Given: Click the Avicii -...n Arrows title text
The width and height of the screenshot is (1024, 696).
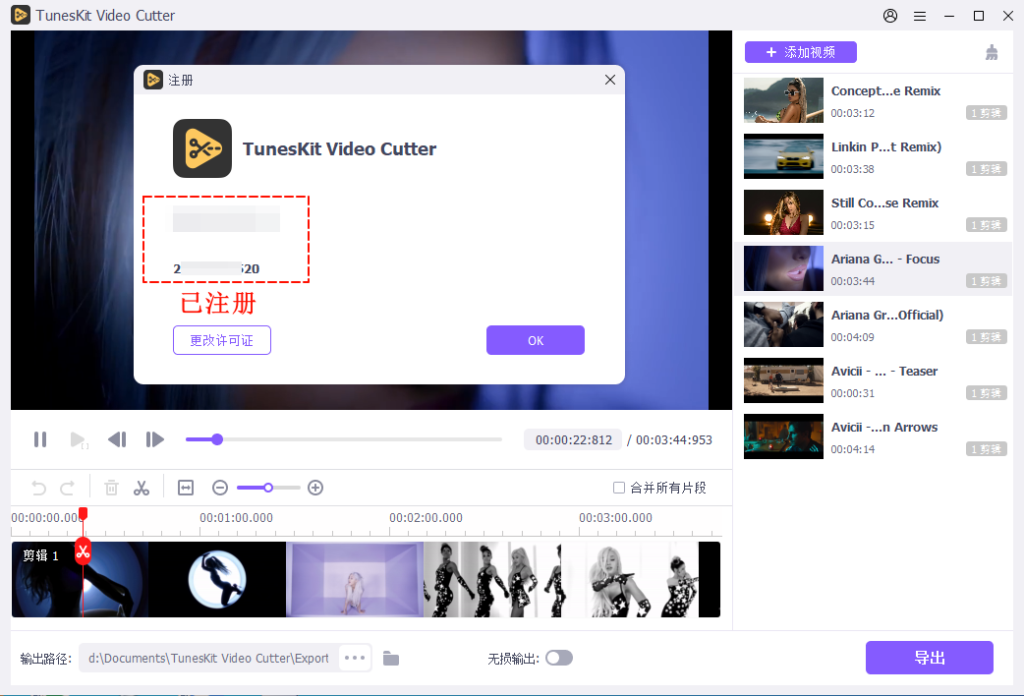Looking at the screenshot, I should pyautogui.click(x=884, y=427).
